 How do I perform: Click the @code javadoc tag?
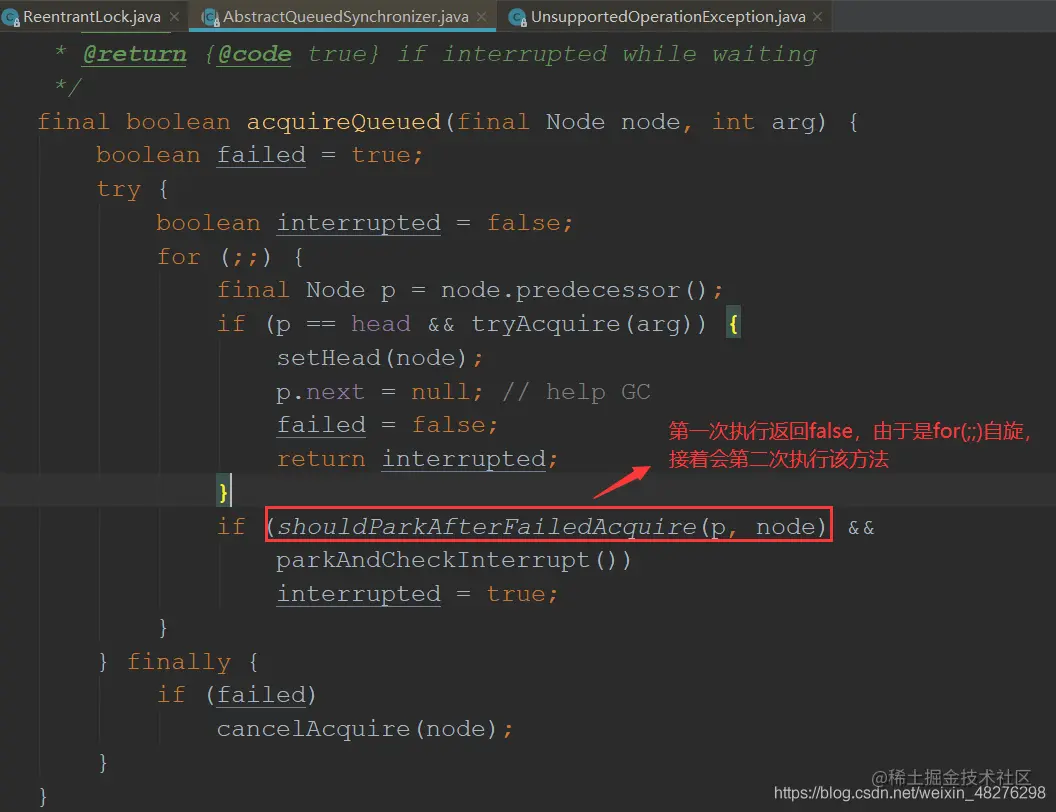(255, 54)
